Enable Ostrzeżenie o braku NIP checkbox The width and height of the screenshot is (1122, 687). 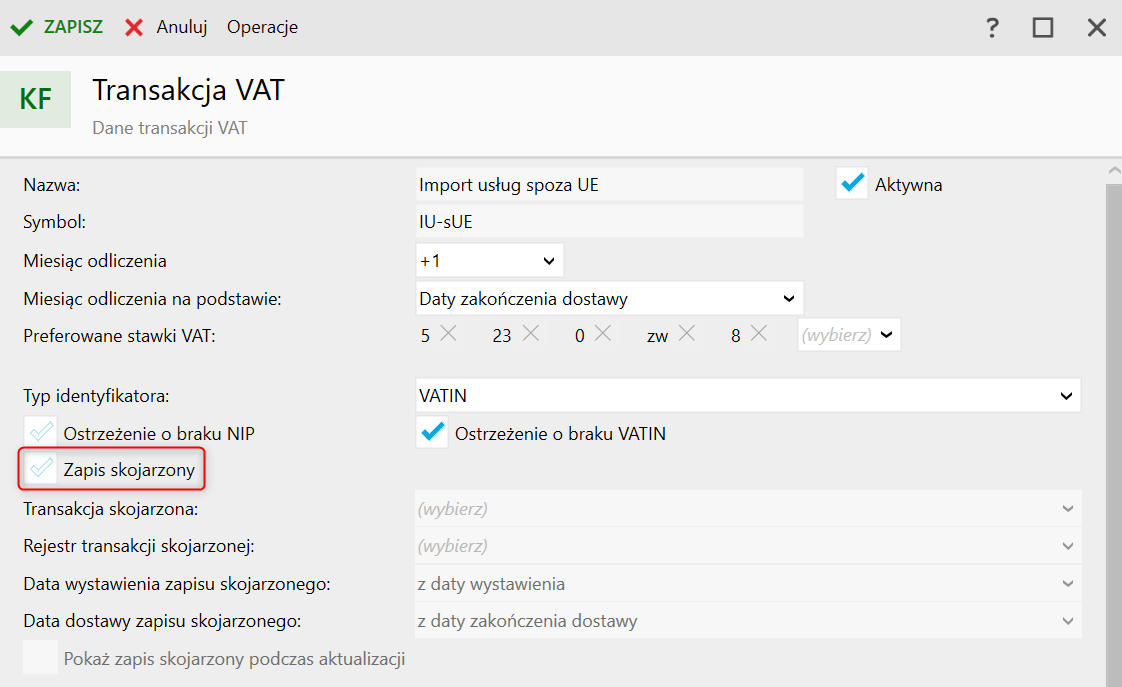click(41, 433)
